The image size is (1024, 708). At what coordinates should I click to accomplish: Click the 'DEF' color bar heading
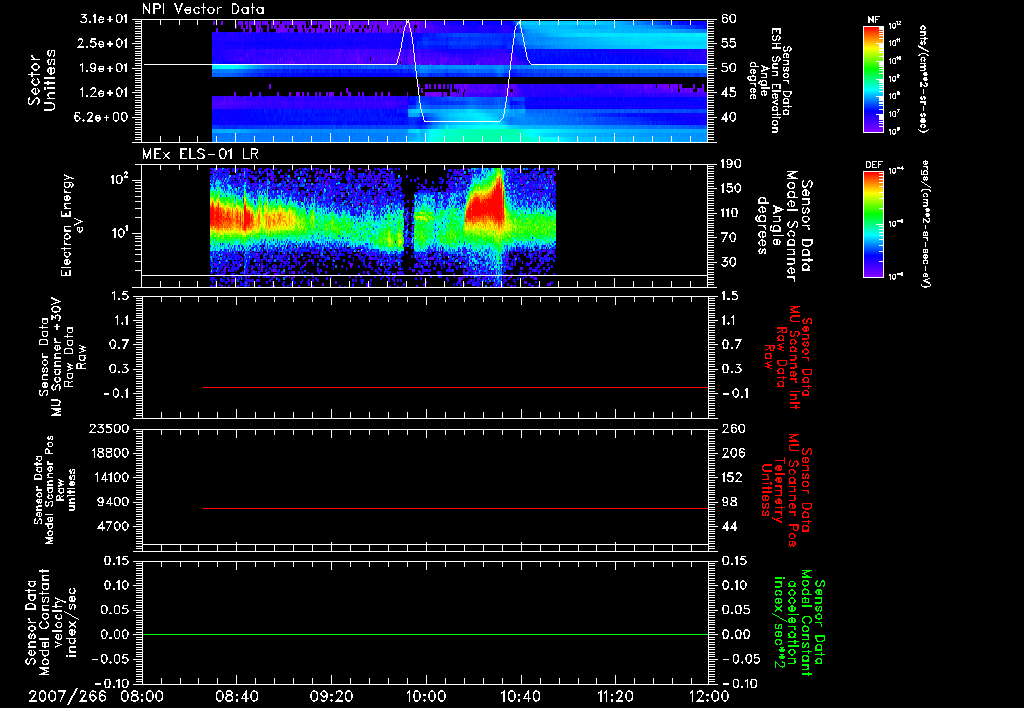pyautogui.click(x=874, y=165)
